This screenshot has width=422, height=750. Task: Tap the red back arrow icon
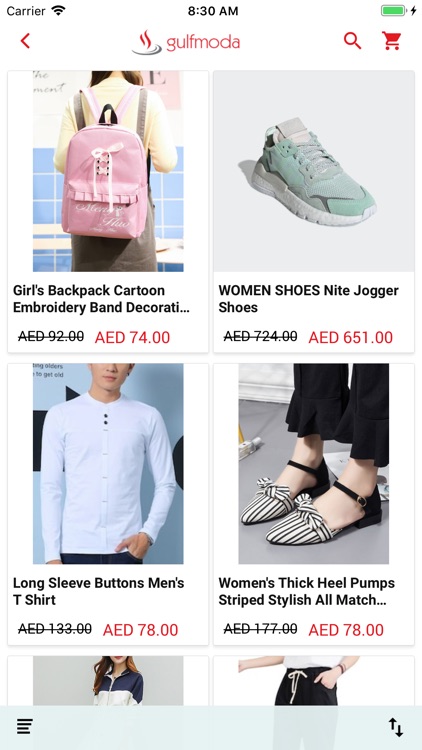(x=25, y=41)
